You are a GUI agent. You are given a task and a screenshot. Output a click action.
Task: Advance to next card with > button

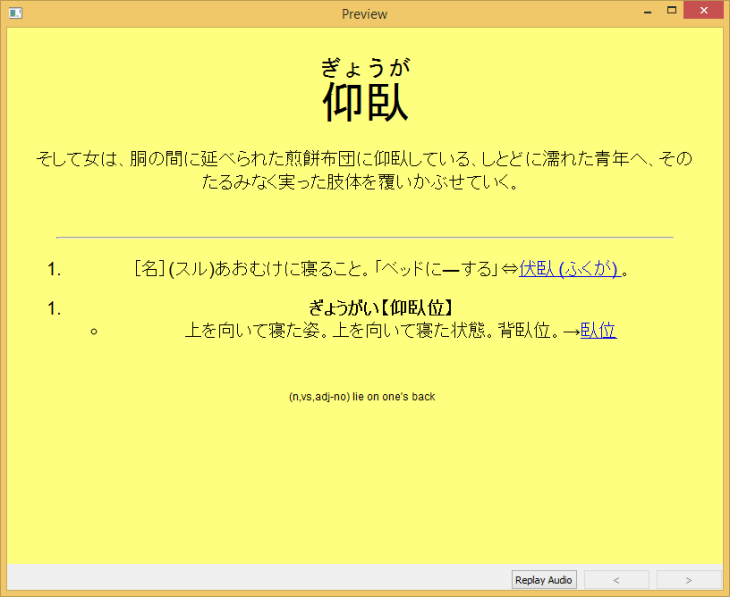point(689,580)
